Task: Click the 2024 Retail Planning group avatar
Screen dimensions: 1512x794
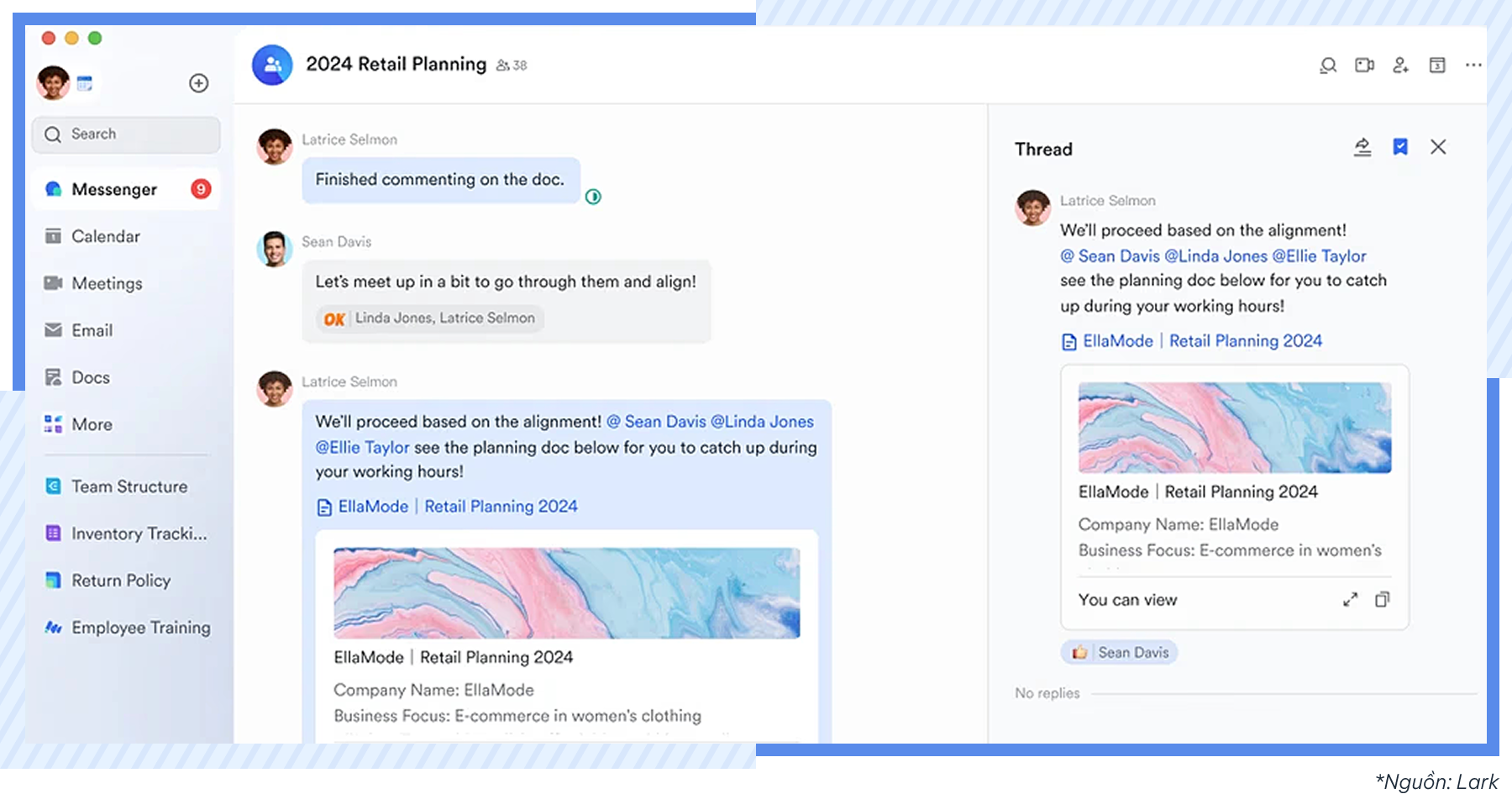Action: pos(272,65)
